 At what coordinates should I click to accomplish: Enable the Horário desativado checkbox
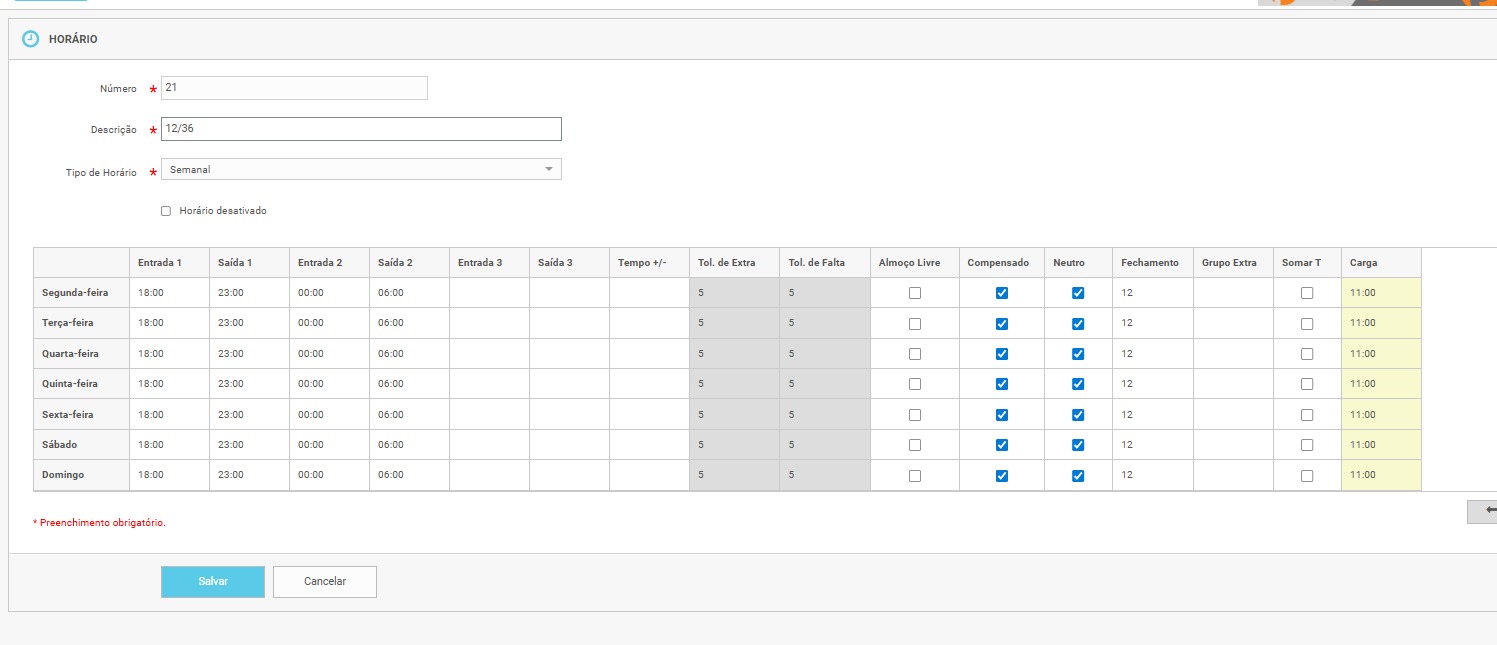coord(166,211)
